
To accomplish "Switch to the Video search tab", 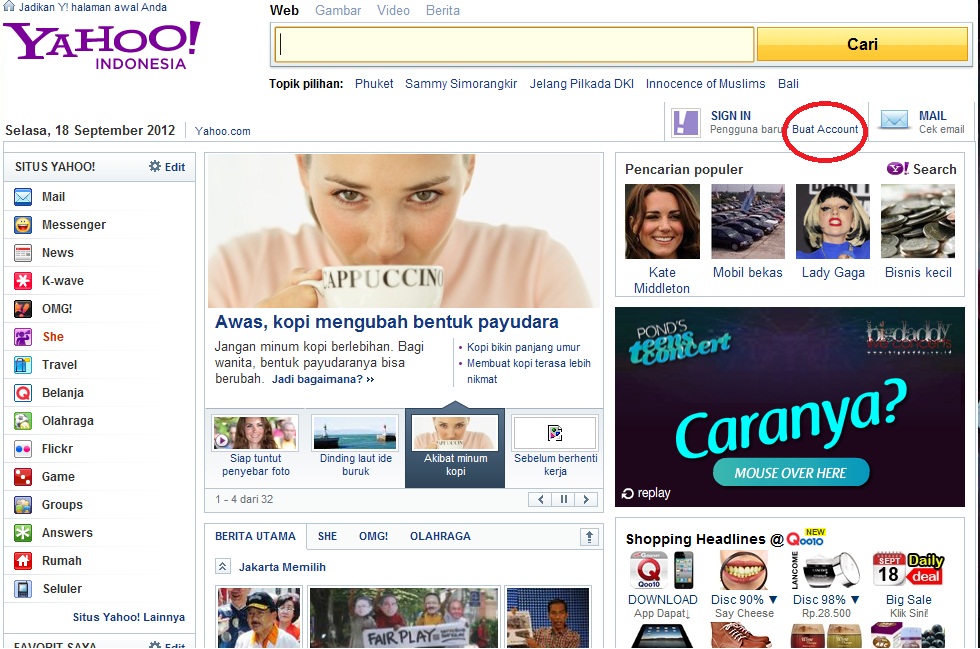I will 393,11.
